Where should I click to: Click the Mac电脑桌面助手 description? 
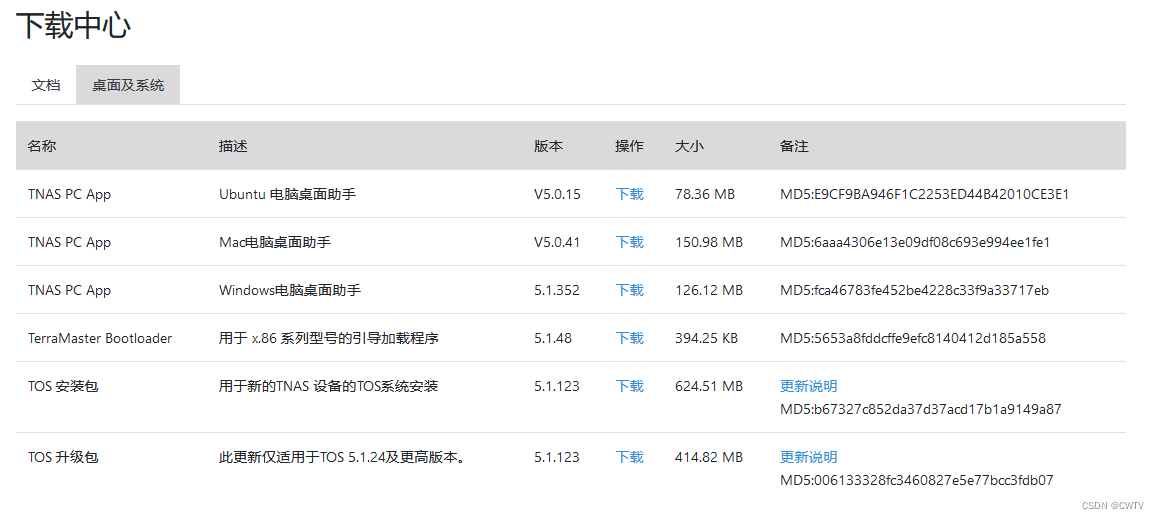click(x=275, y=242)
